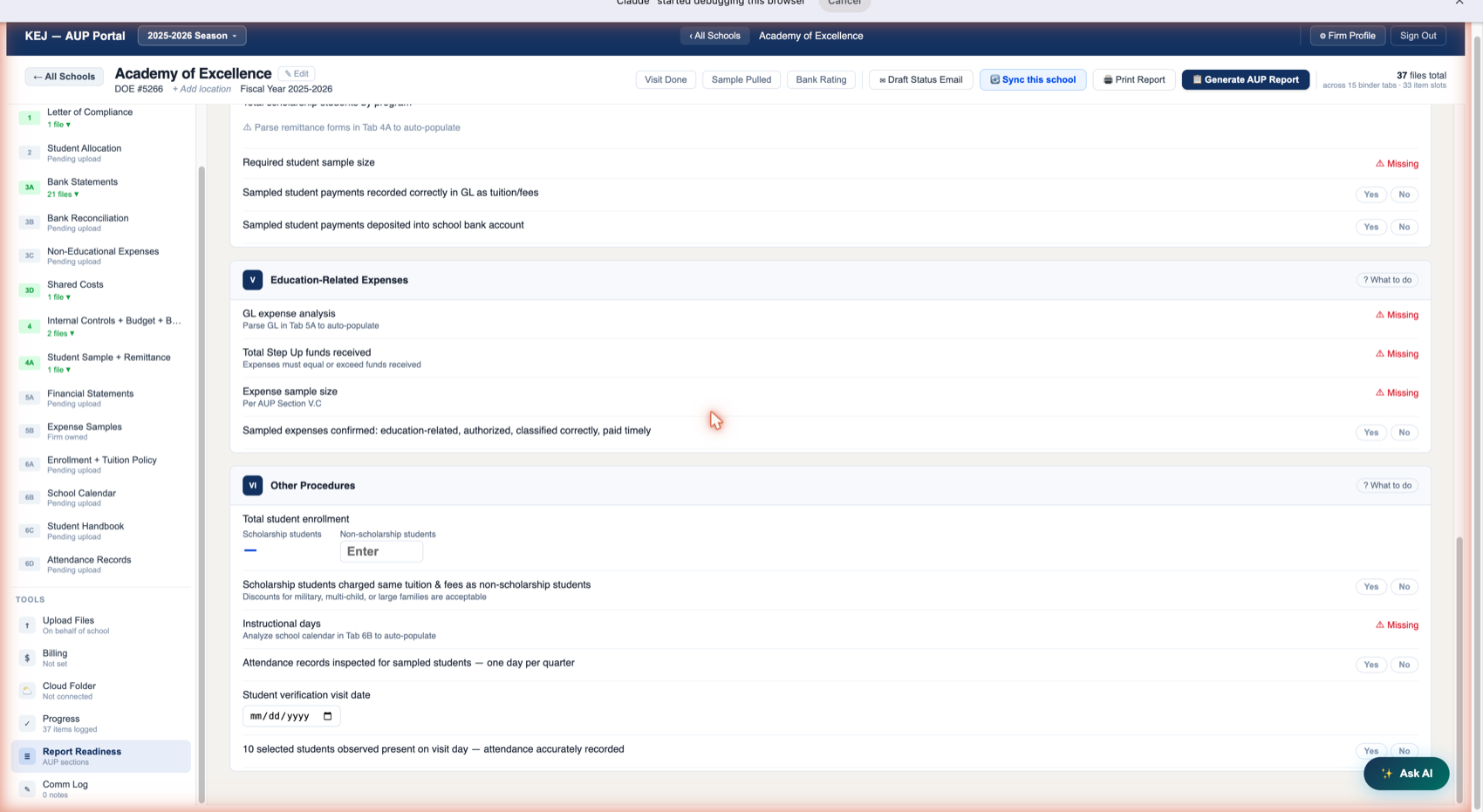Click the 3A badge for Bank Statements
1483x812 pixels.
point(29,188)
